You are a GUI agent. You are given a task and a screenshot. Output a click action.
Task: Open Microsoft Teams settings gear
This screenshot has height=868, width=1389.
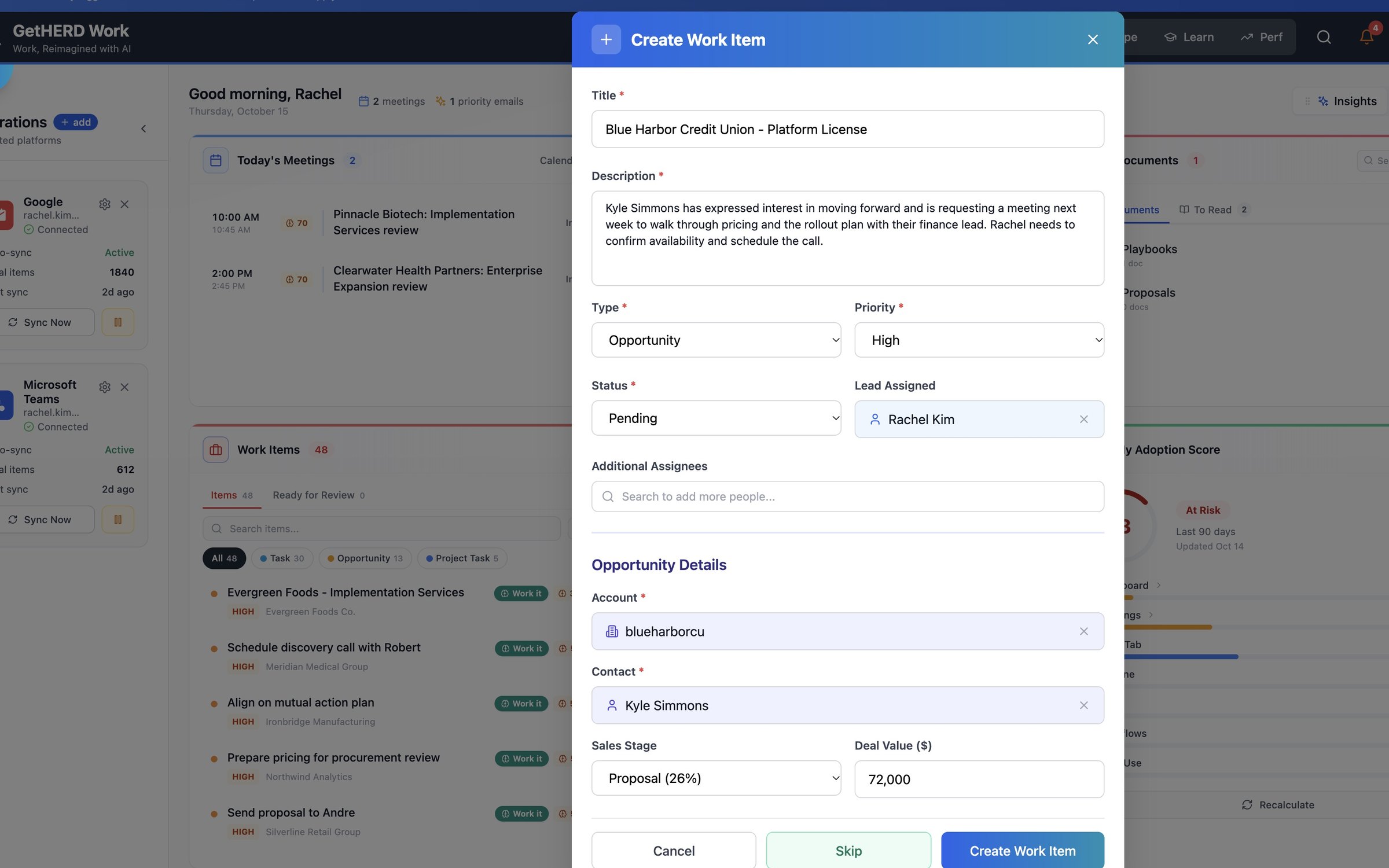tap(105, 387)
